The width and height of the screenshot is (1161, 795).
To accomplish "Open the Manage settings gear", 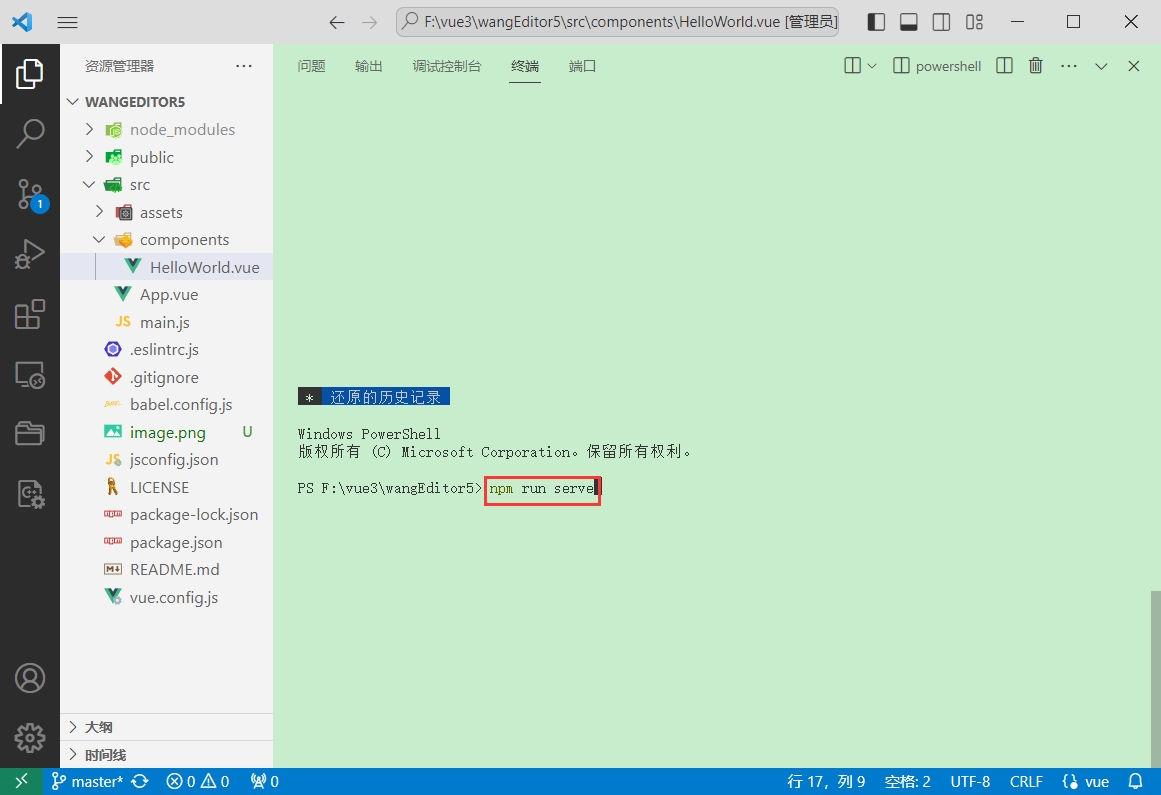I will point(30,738).
